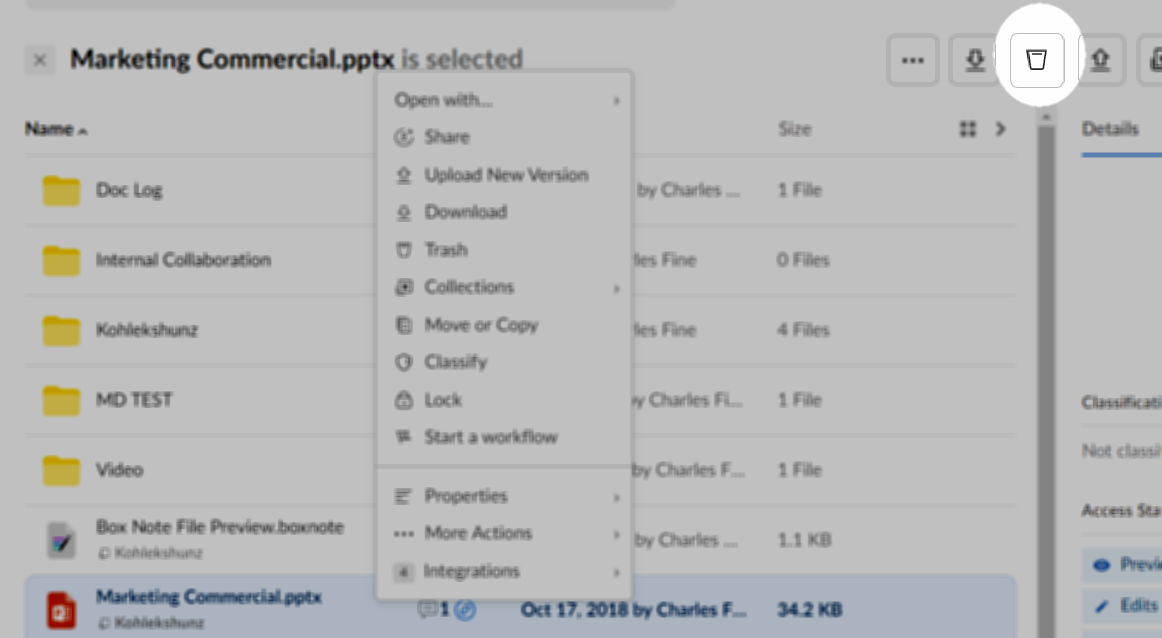
Task: Open comments icon on Marketing Commercial row
Action: tap(428, 608)
